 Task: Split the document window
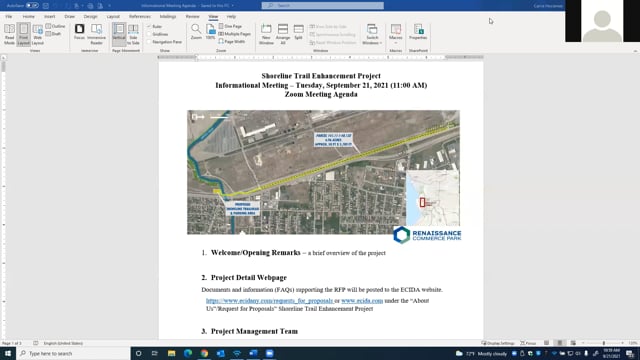(298, 32)
